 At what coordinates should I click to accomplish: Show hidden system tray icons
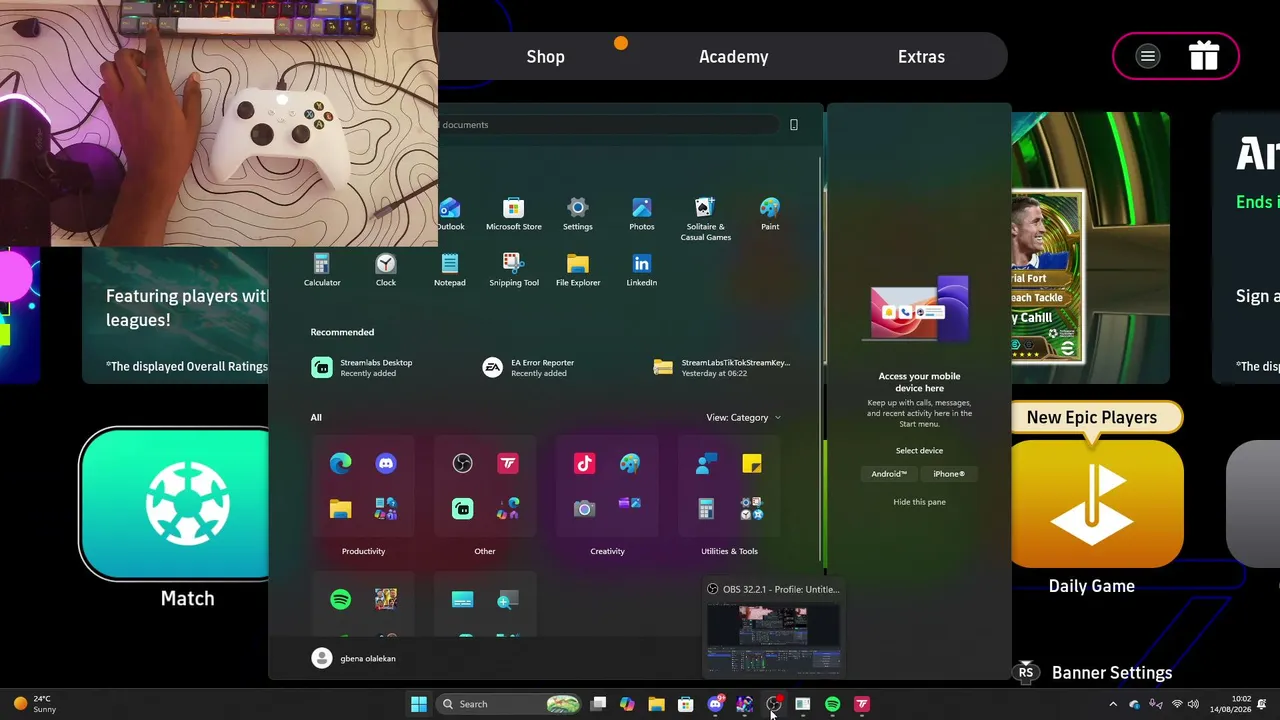click(1113, 704)
